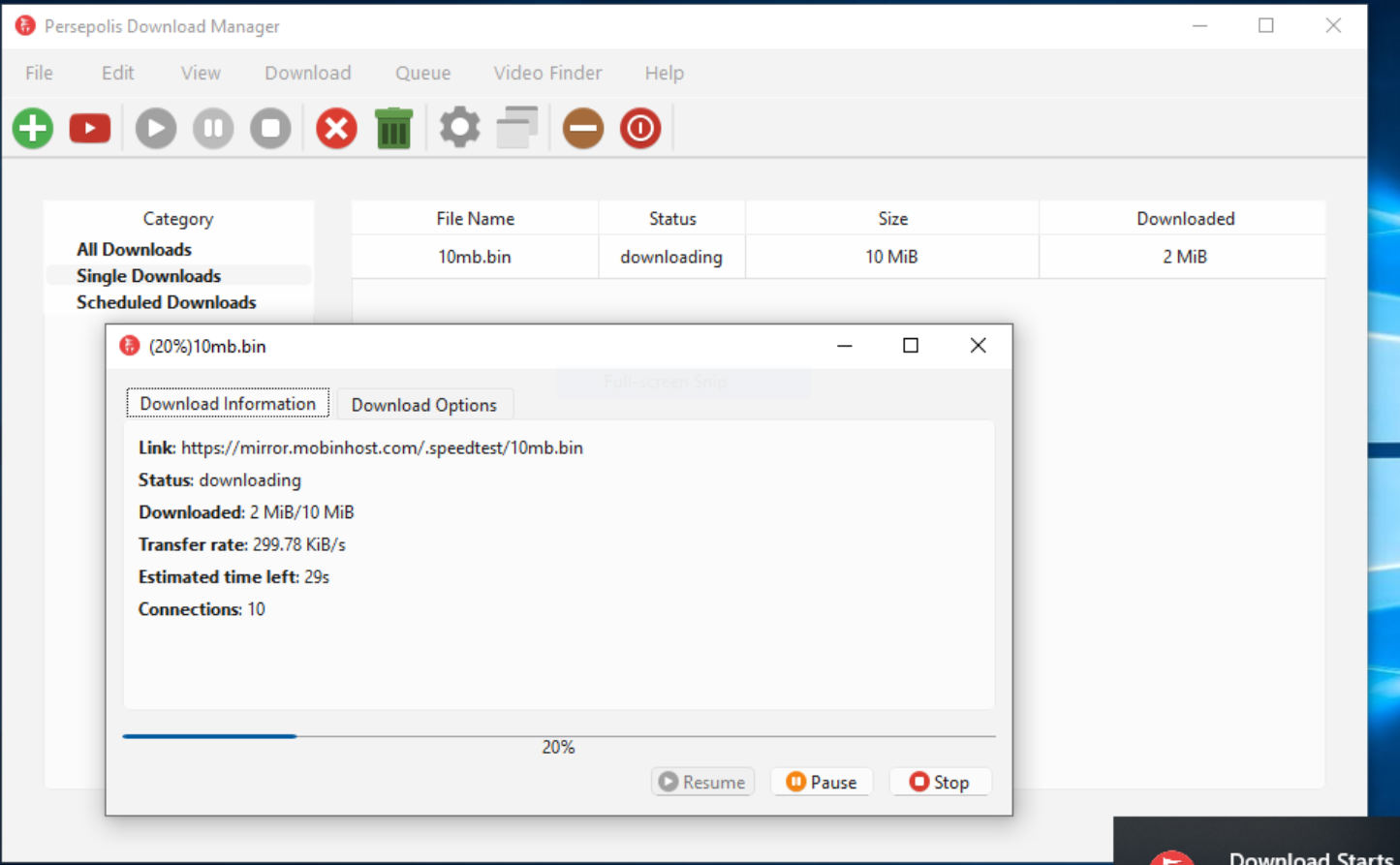Screen dimensions: 1400x865
Task: Open the Video Finder red YouTube-style icon
Action: 90,128
